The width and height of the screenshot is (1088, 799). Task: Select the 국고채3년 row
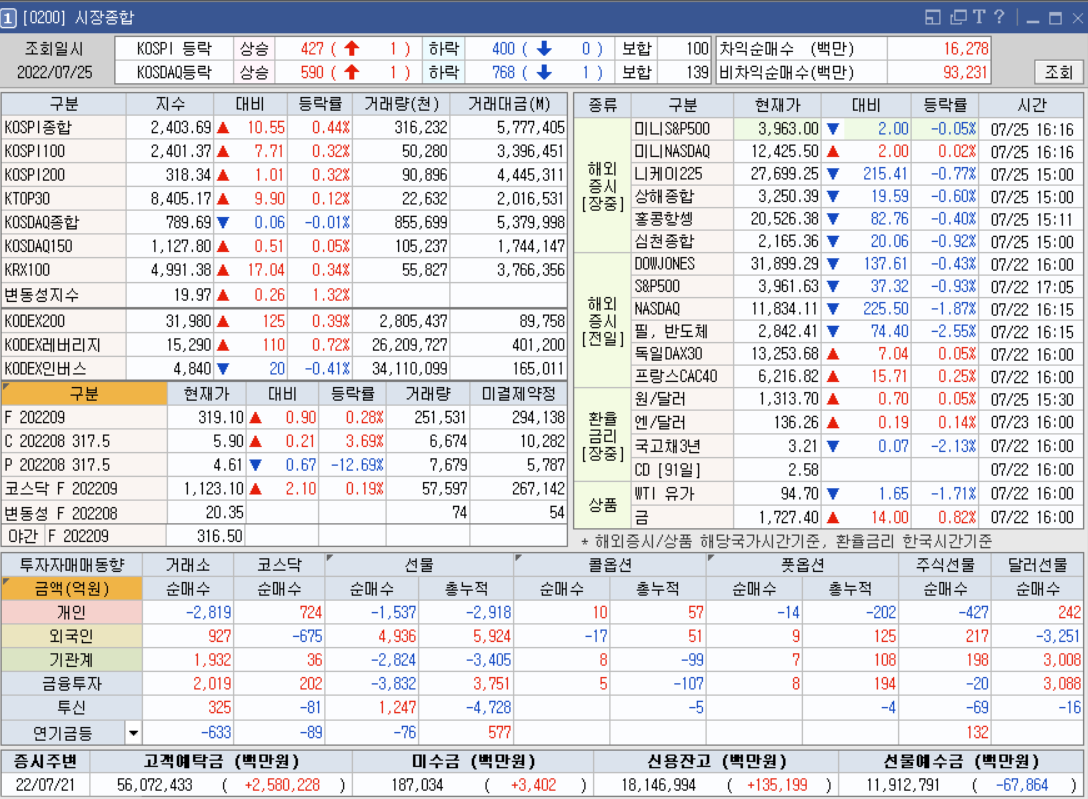coord(857,446)
